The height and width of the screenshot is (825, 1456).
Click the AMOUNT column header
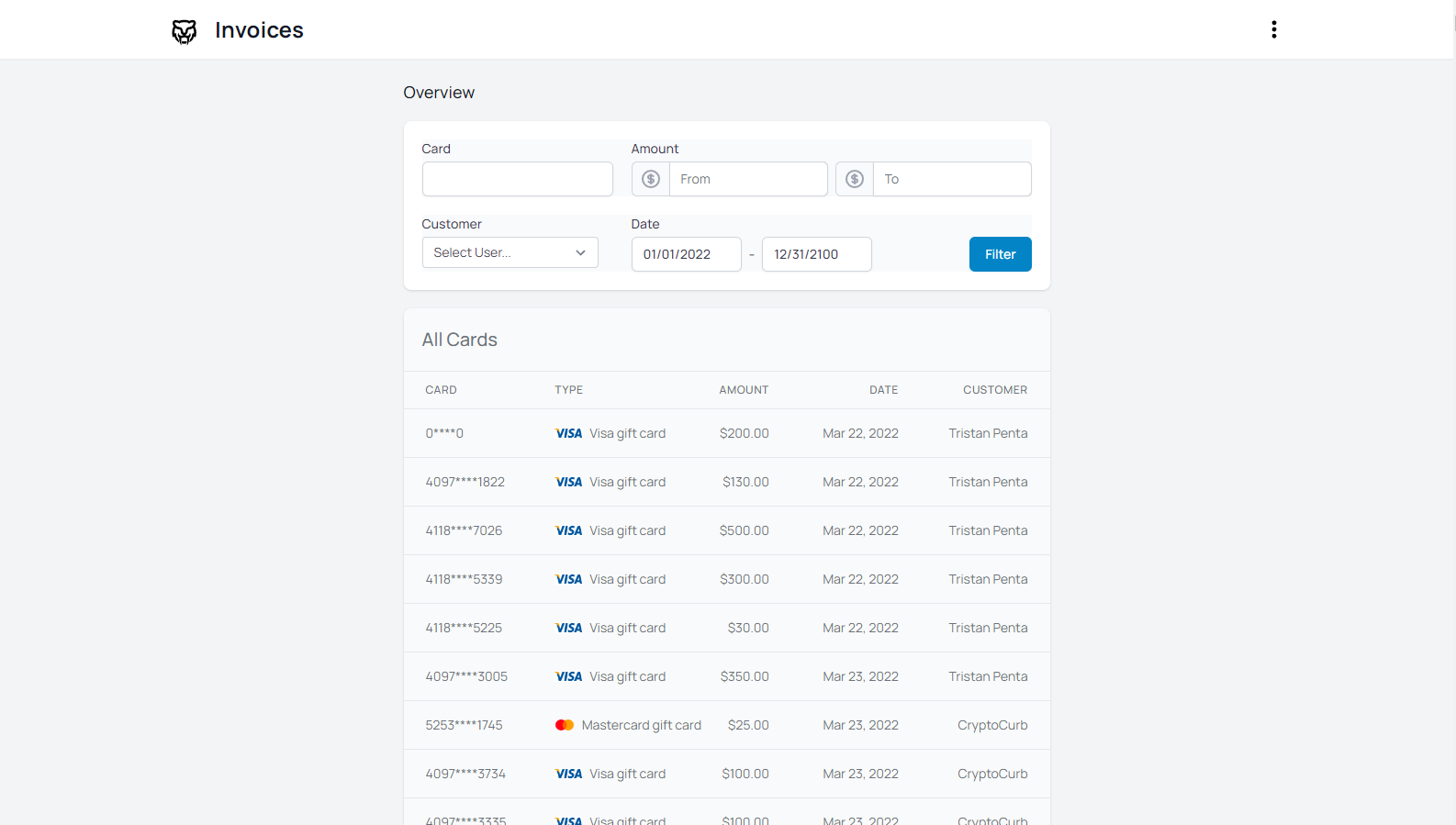pos(744,390)
